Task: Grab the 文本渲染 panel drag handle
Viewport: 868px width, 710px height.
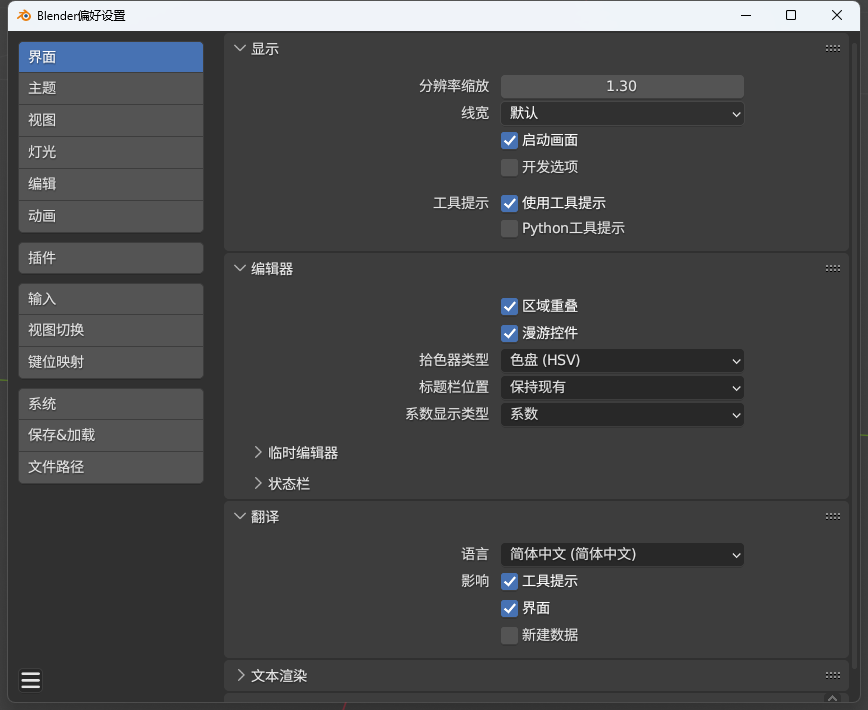Action: [833, 676]
